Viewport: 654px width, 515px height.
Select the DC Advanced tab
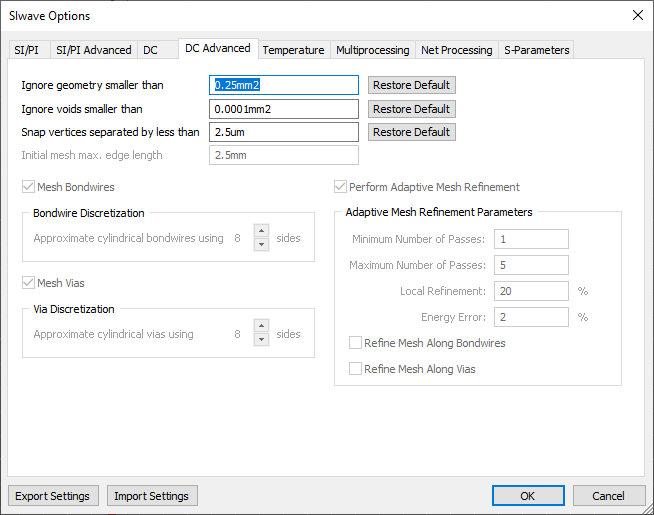[218, 49]
